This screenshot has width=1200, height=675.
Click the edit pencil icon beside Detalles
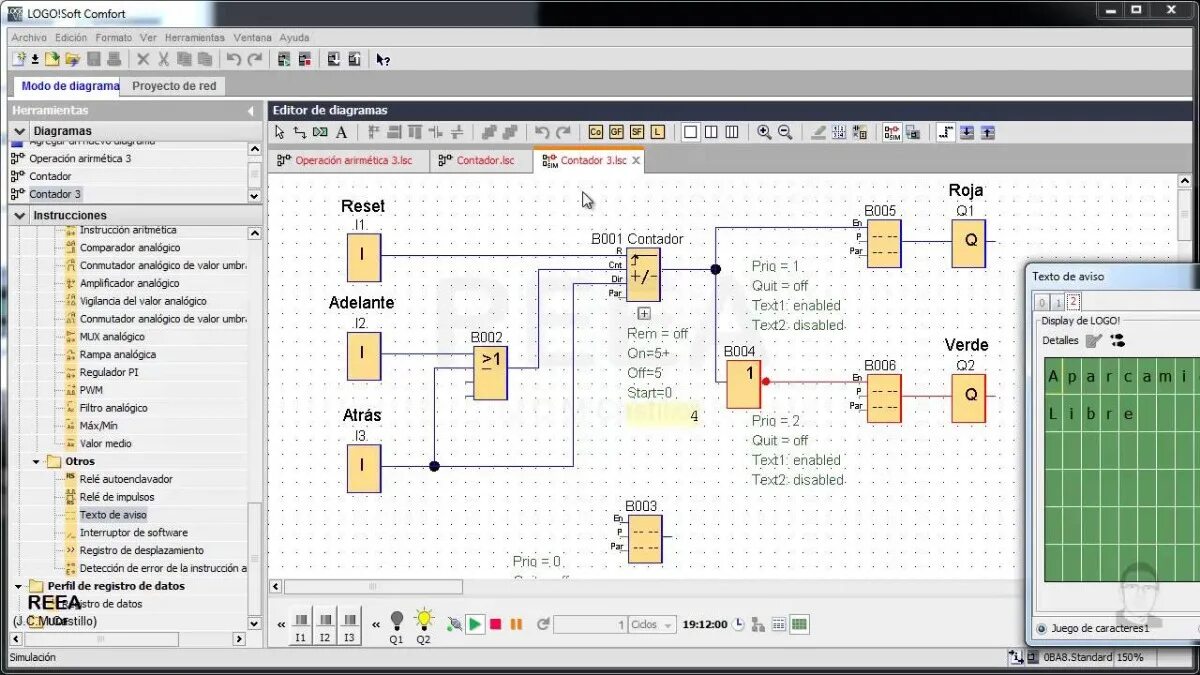[1094, 341]
